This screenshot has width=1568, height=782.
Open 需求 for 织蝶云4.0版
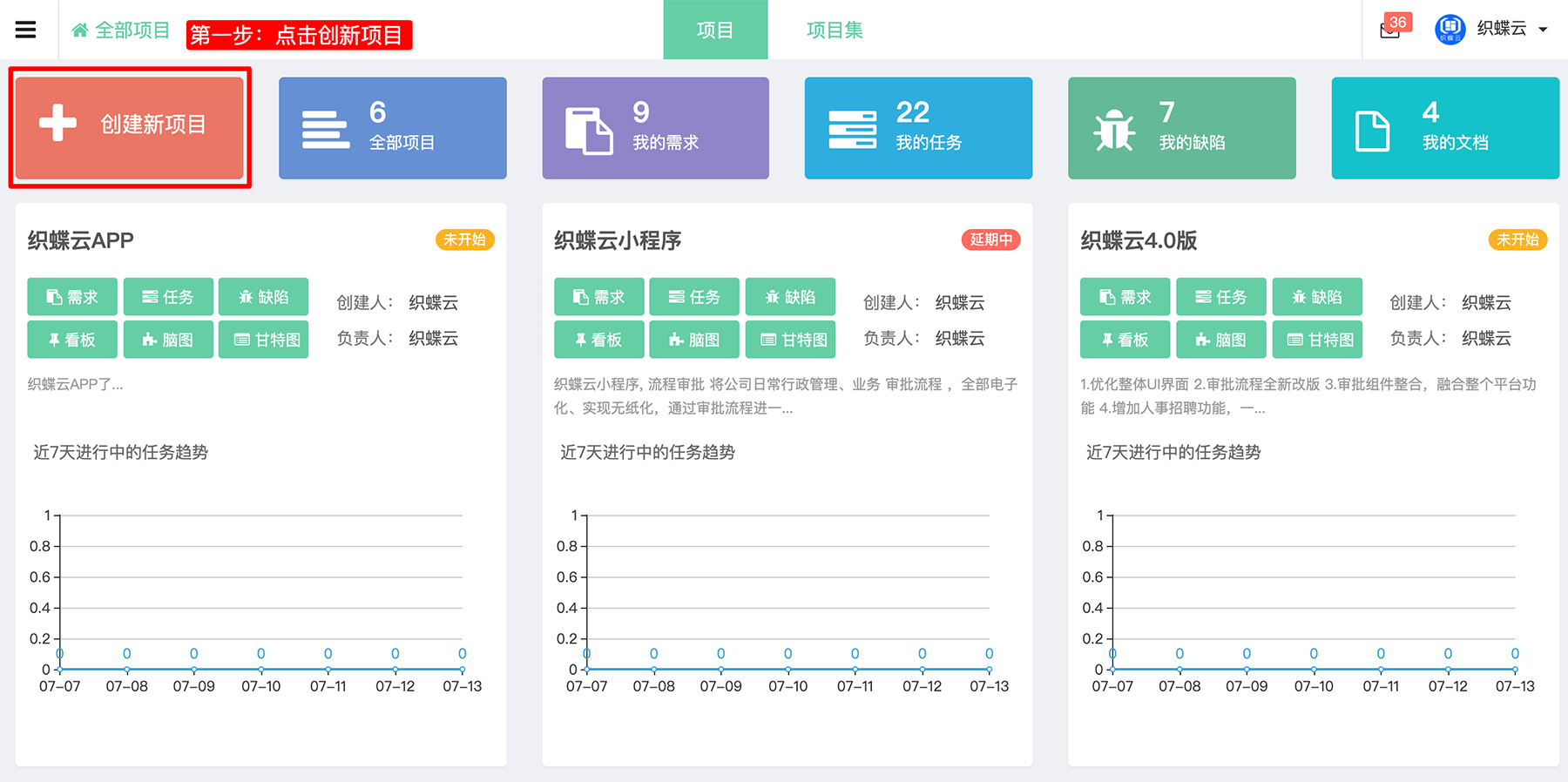[x=1125, y=297]
